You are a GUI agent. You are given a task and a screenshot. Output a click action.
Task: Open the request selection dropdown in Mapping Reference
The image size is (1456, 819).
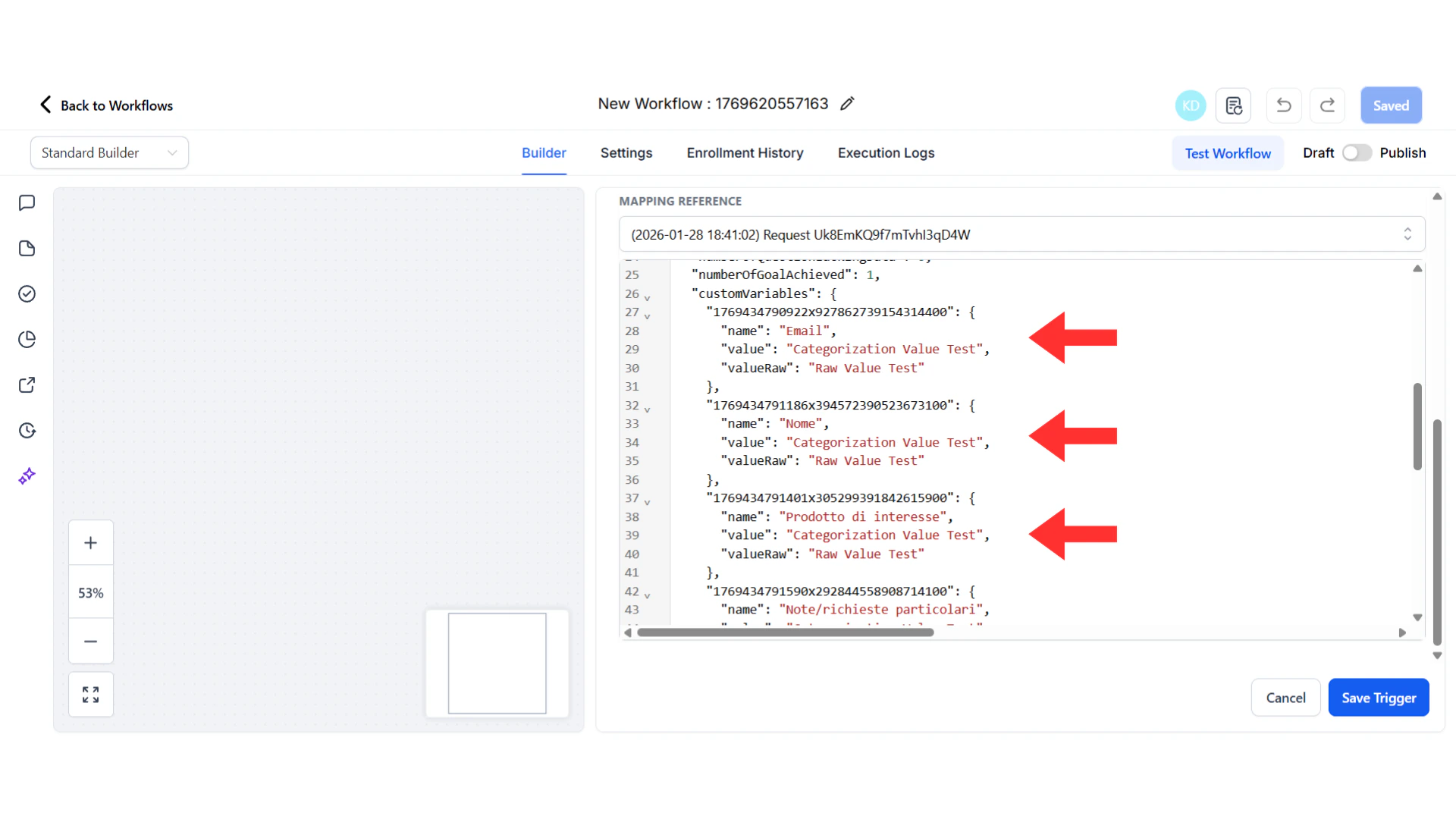(x=1408, y=234)
